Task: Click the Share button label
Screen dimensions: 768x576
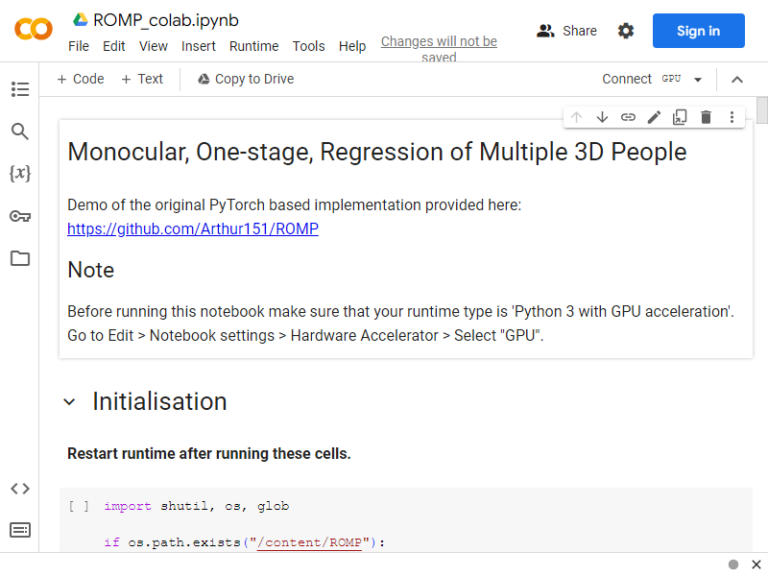Action: point(579,31)
